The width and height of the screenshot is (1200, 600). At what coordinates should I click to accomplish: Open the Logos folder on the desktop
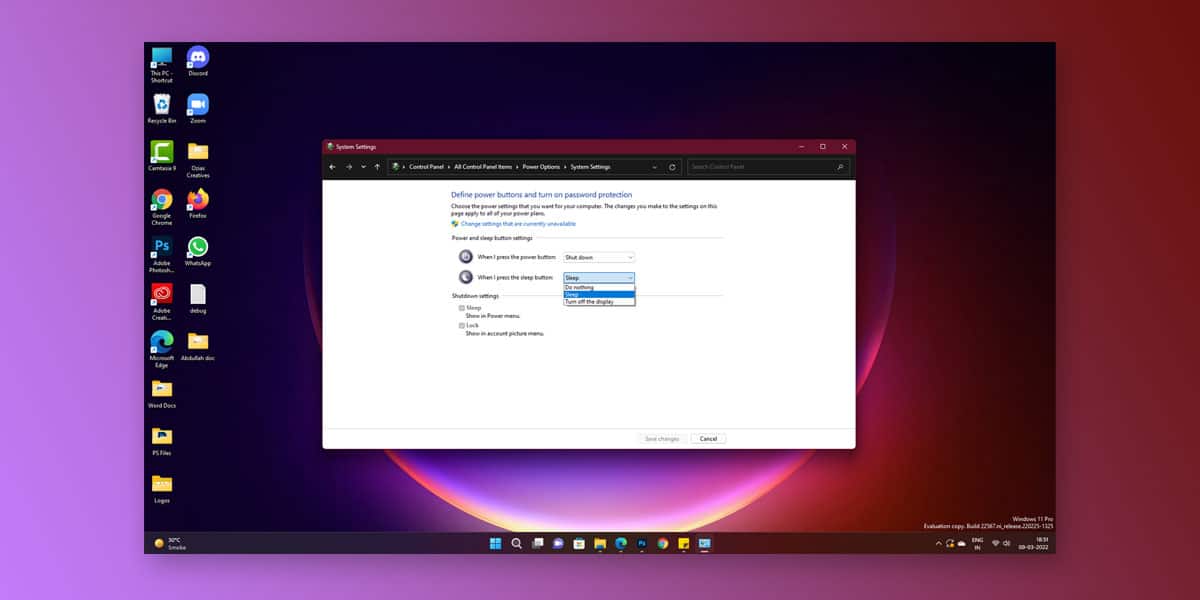[161, 488]
